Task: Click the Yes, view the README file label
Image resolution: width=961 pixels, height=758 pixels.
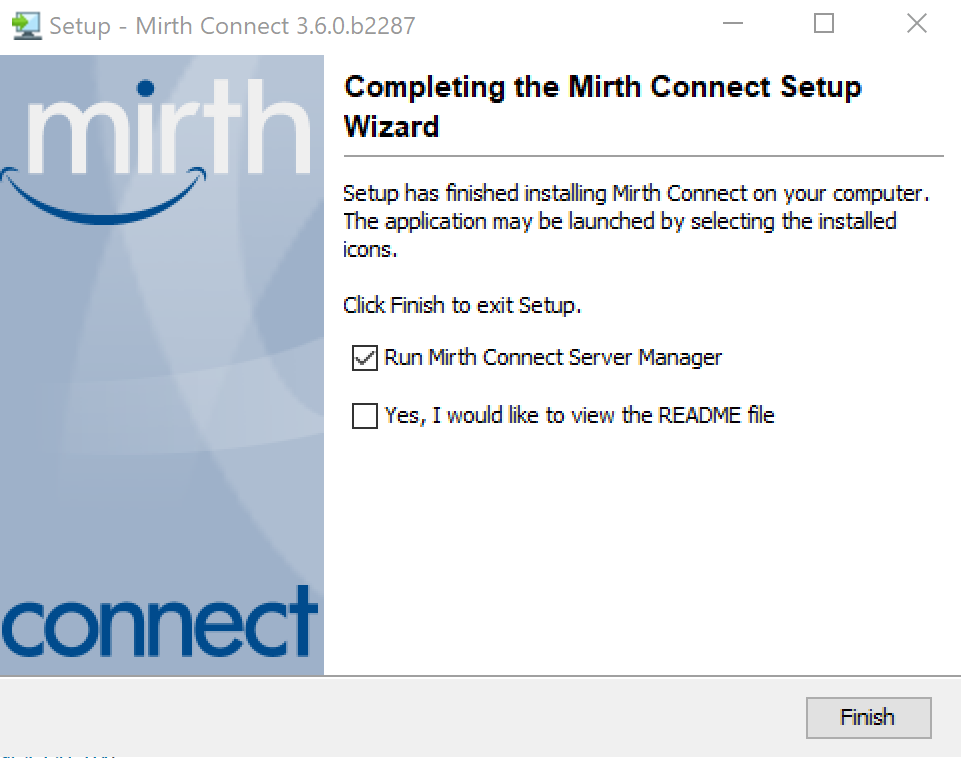Action: [579, 415]
